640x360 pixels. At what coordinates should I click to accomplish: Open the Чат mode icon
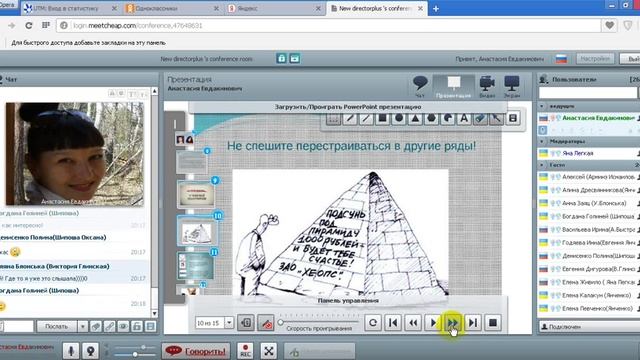420,87
